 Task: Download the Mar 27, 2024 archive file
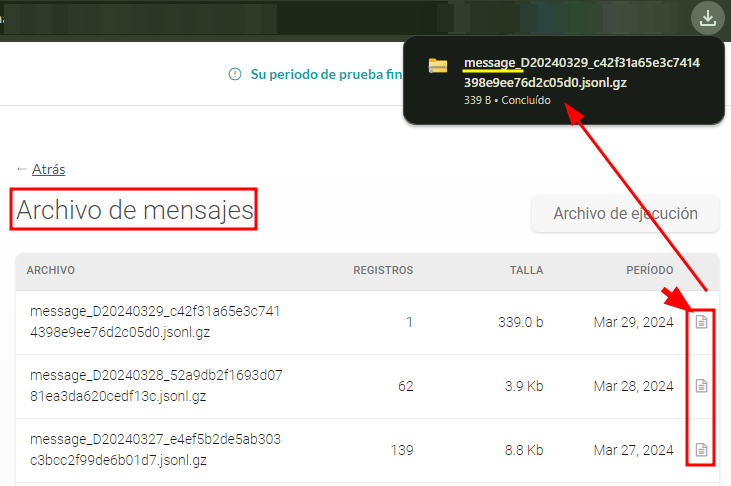coord(701,450)
